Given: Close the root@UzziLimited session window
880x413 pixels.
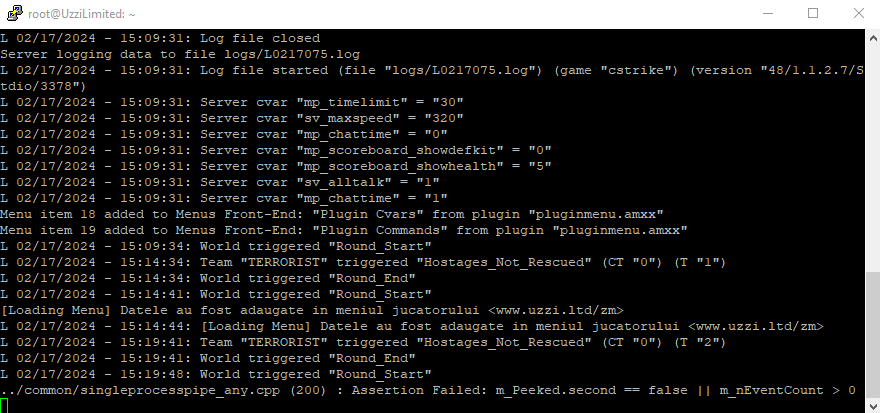Looking at the screenshot, I should pos(859,13).
